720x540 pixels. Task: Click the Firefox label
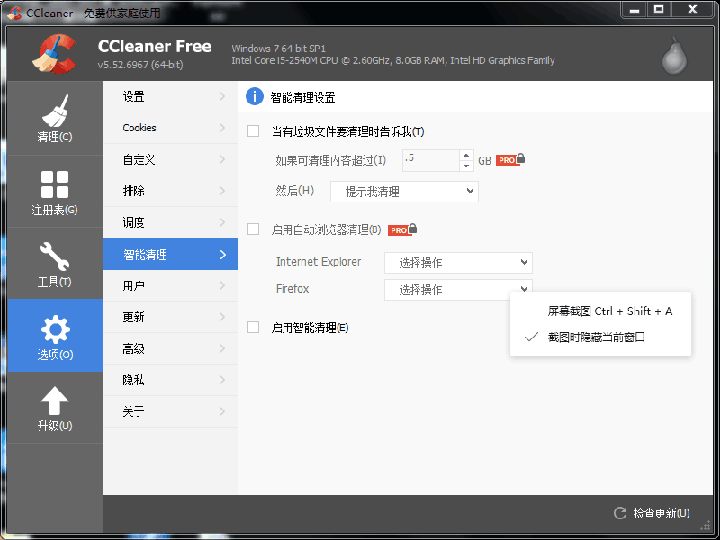pyautogui.click(x=292, y=289)
